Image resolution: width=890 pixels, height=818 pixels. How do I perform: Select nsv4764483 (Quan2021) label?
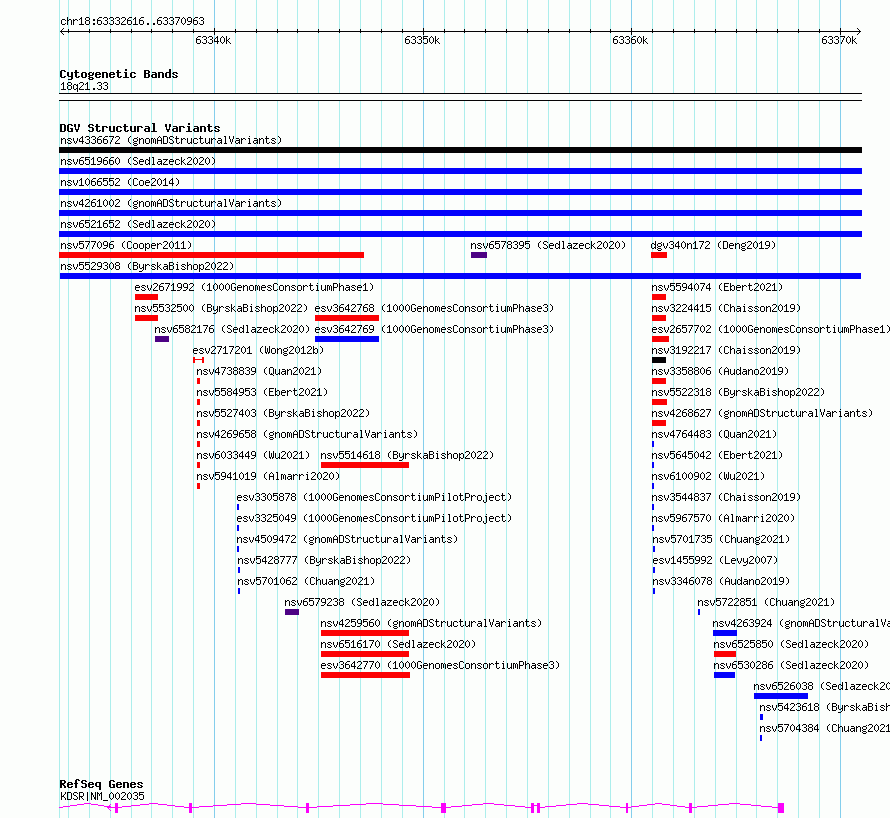714,434
